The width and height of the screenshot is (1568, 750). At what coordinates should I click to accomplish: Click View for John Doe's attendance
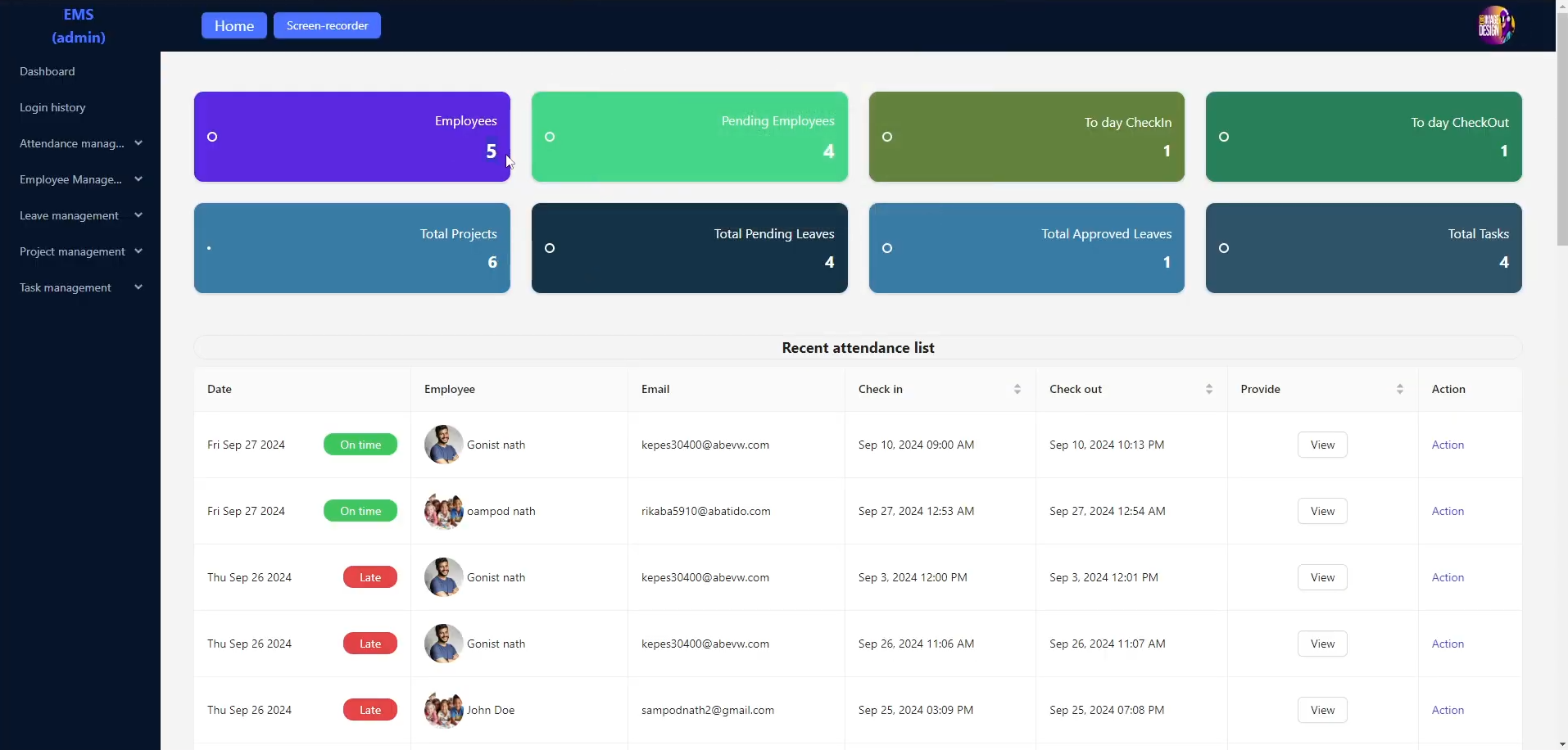pyautogui.click(x=1321, y=709)
